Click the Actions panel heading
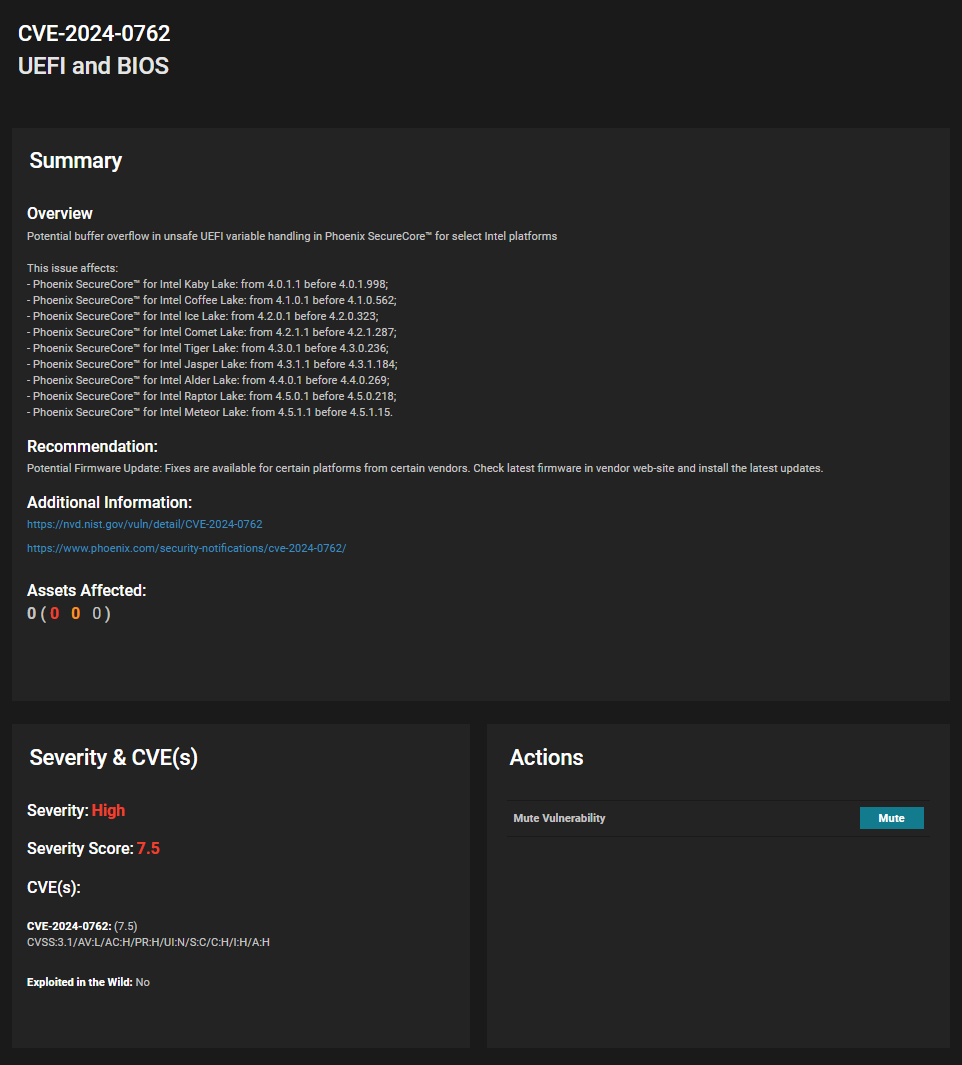962x1065 pixels. (546, 758)
